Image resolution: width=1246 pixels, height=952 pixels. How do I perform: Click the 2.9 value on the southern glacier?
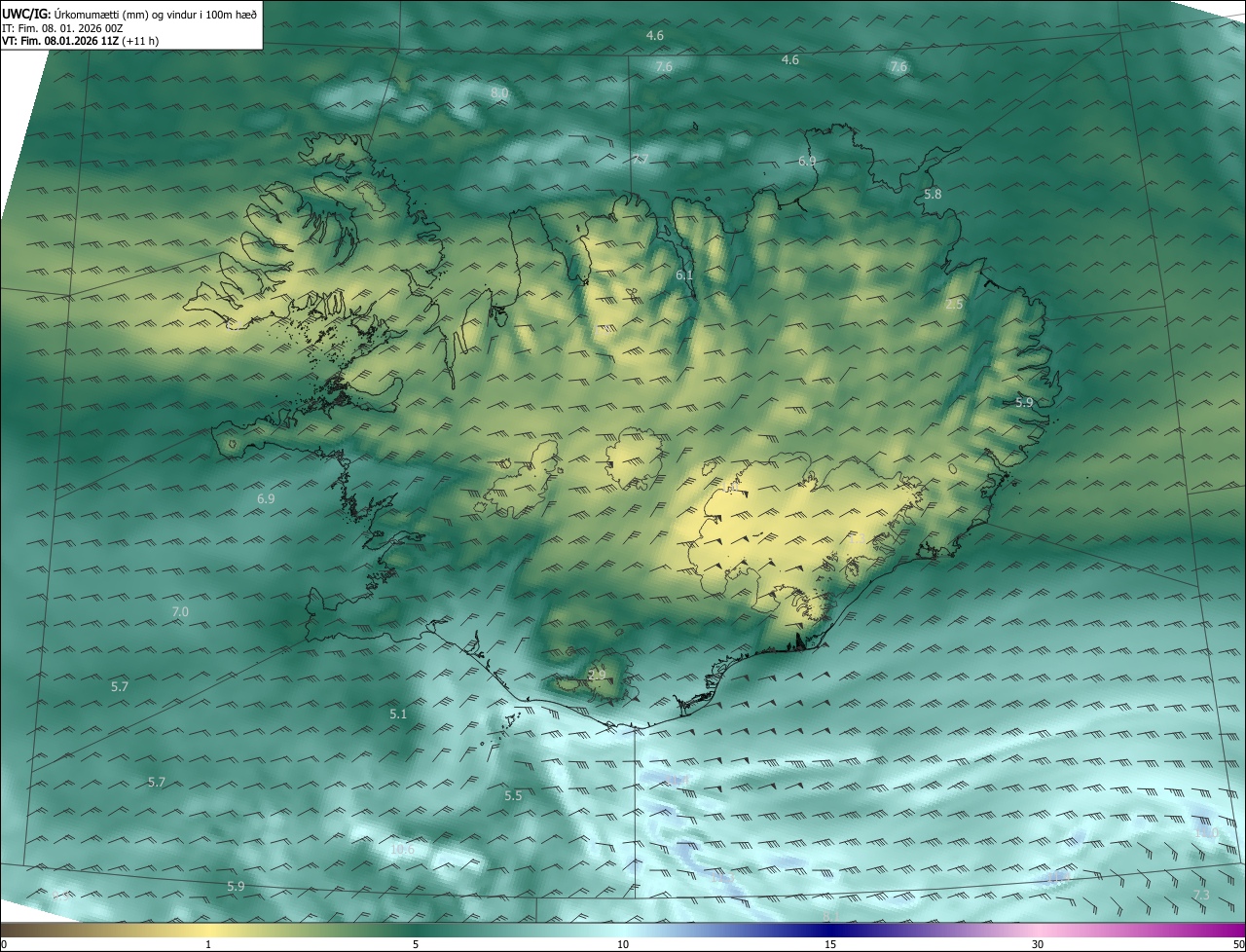[597, 675]
